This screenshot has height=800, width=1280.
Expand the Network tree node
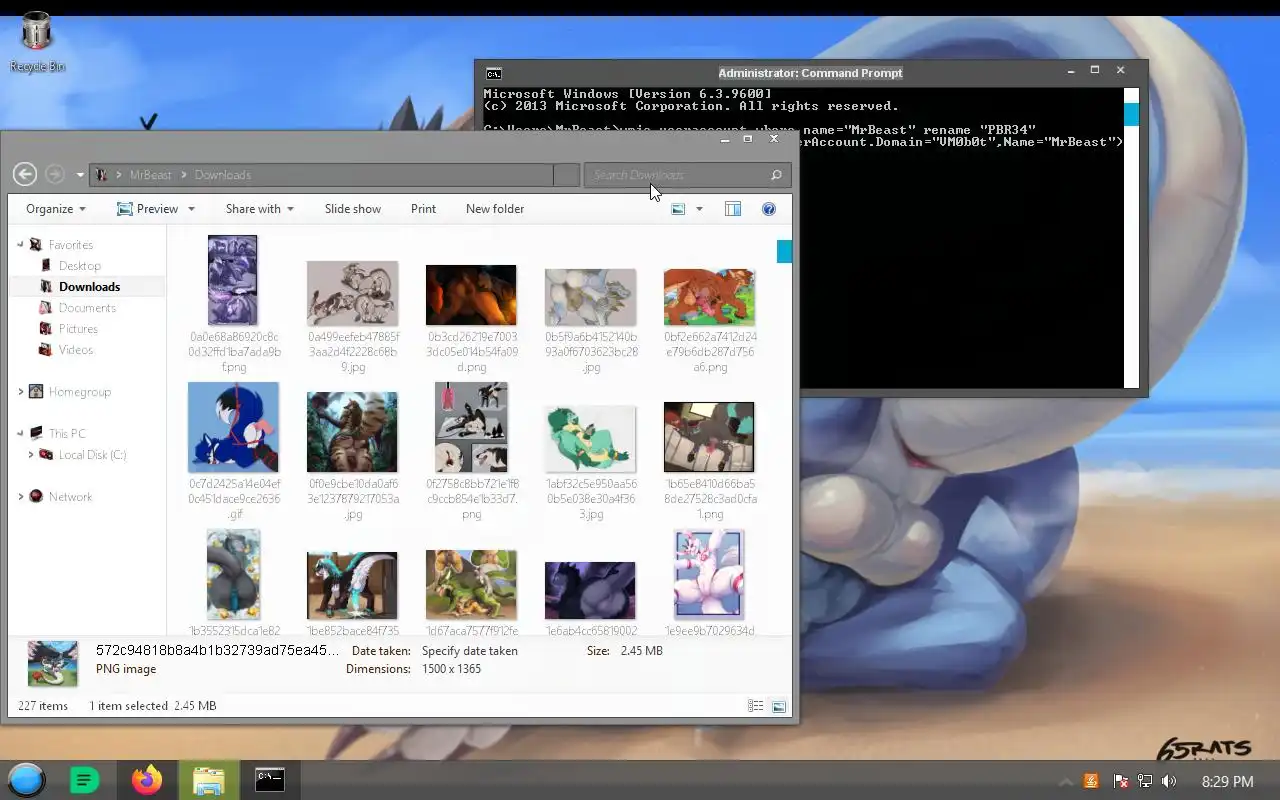point(20,497)
